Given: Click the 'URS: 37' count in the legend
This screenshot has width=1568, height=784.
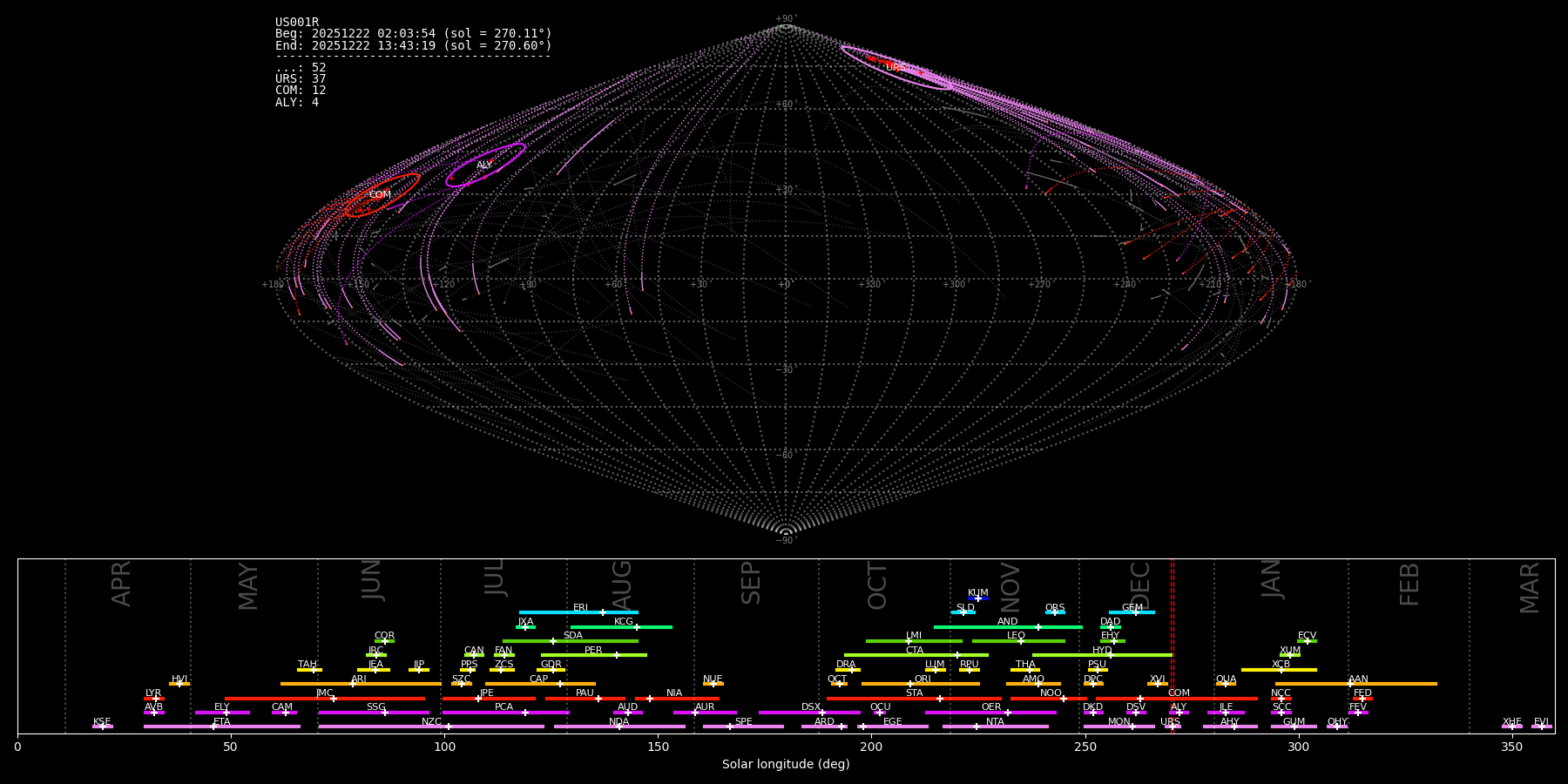Looking at the screenshot, I should click(x=301, y=79).
